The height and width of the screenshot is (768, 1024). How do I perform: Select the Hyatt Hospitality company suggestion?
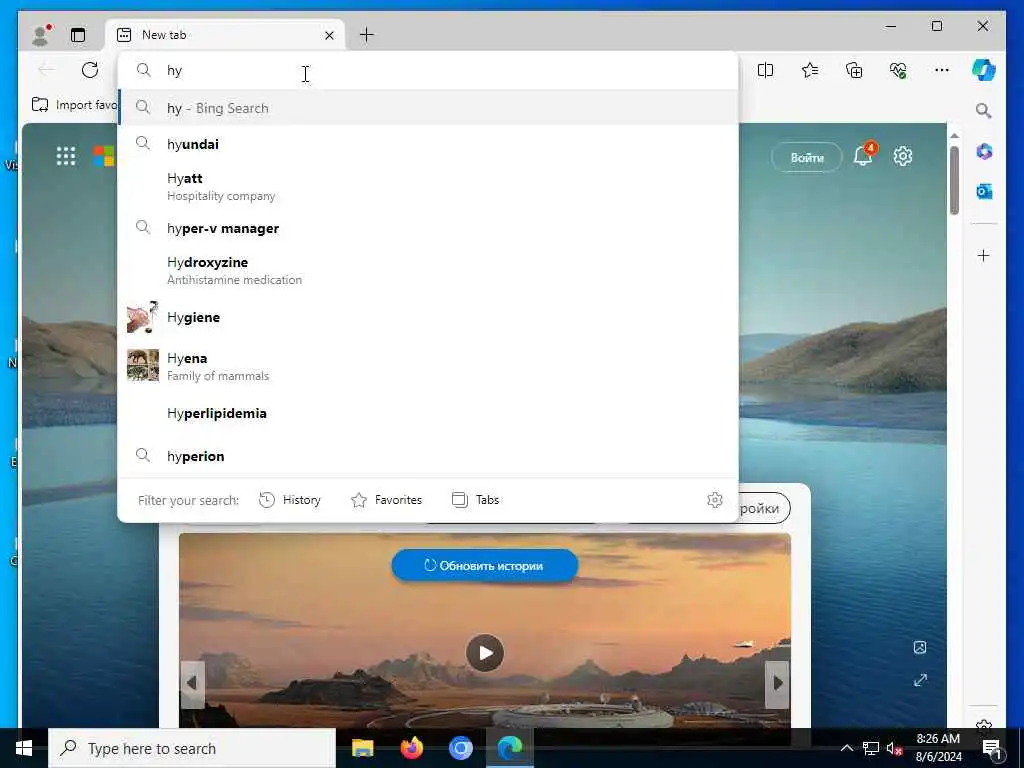point(428,186)
